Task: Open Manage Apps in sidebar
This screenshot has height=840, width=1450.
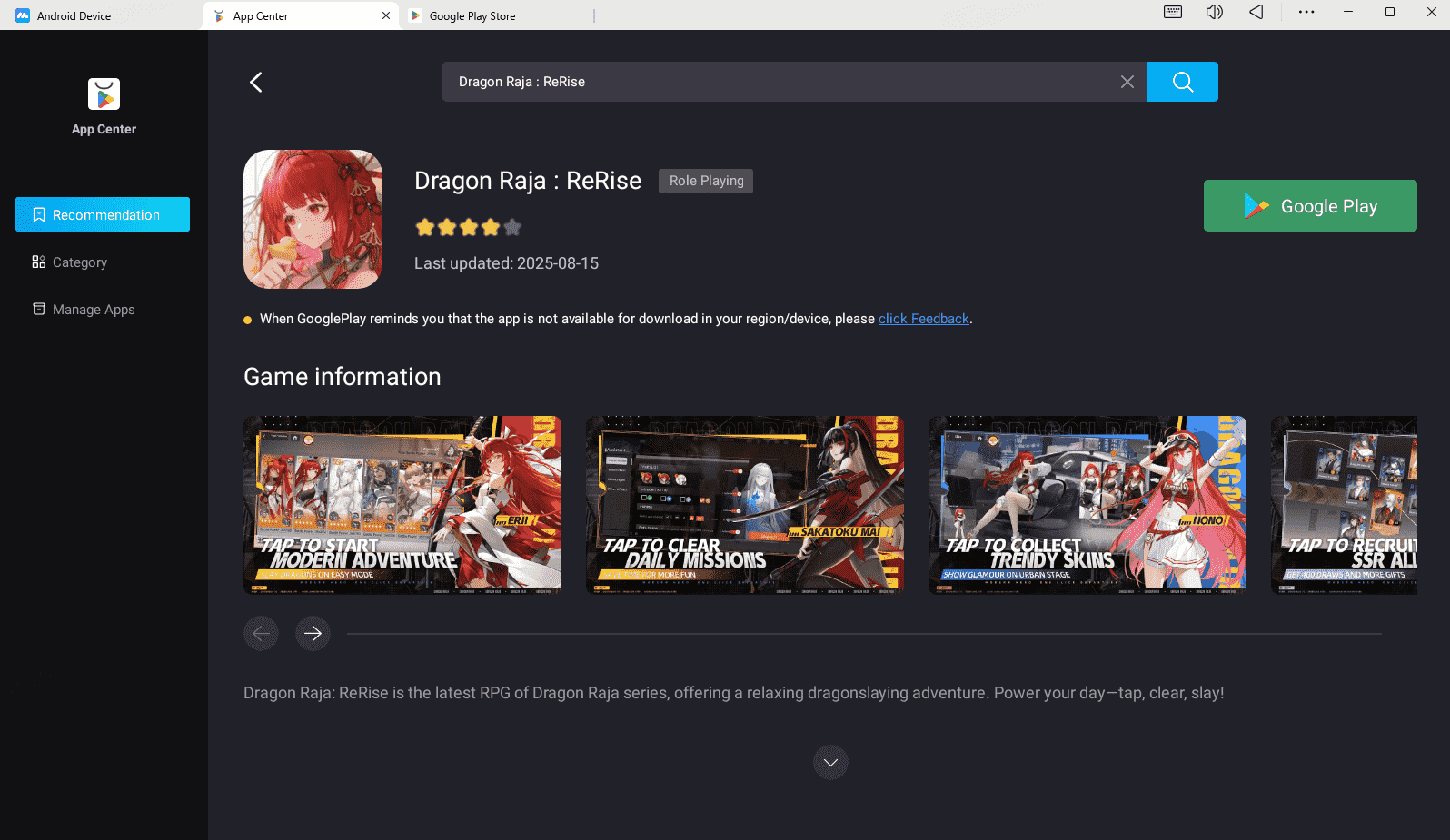Action: click(x=84, y=310)
